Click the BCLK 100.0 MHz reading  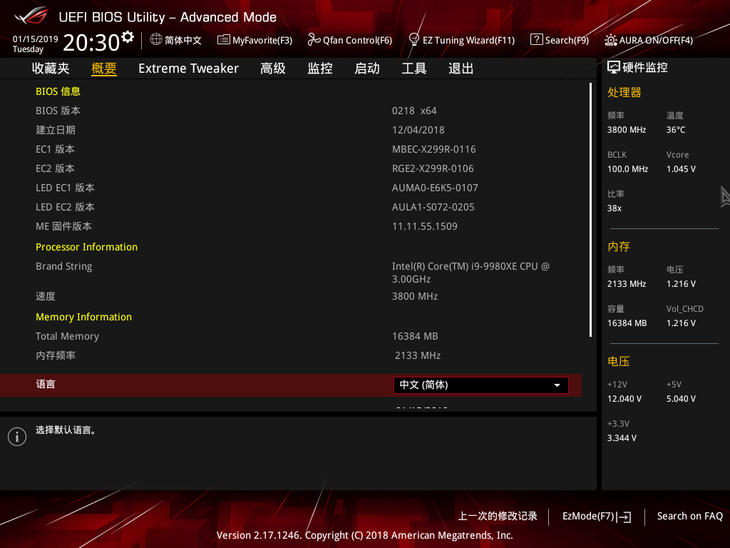point(628,169)
